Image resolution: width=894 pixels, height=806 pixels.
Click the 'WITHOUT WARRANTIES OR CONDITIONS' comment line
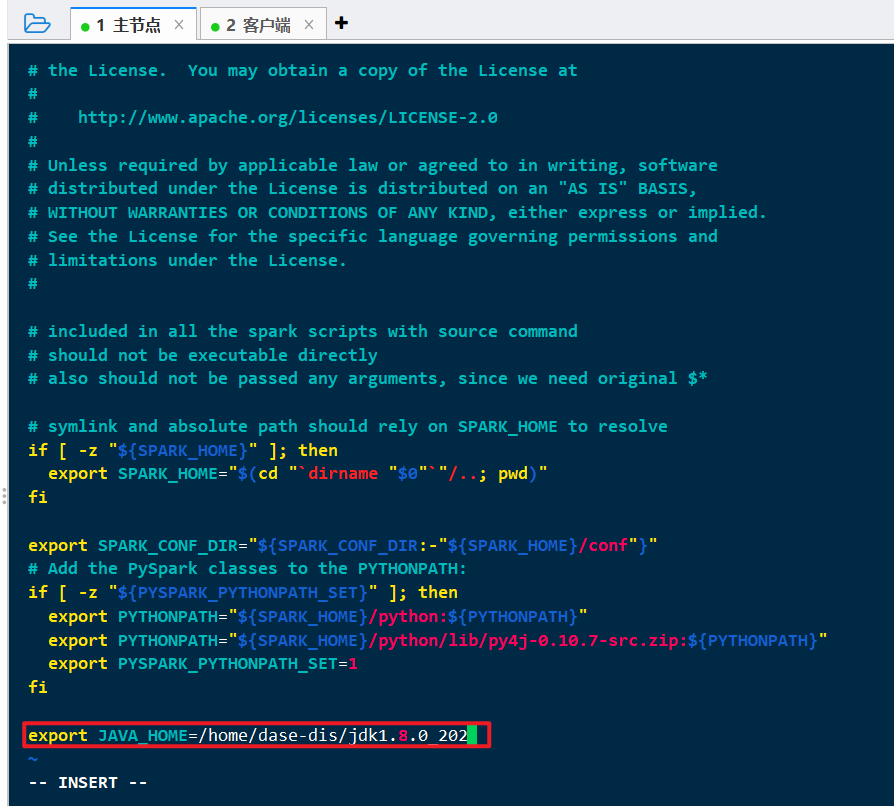pyautogui.click(x=397, y=213)
